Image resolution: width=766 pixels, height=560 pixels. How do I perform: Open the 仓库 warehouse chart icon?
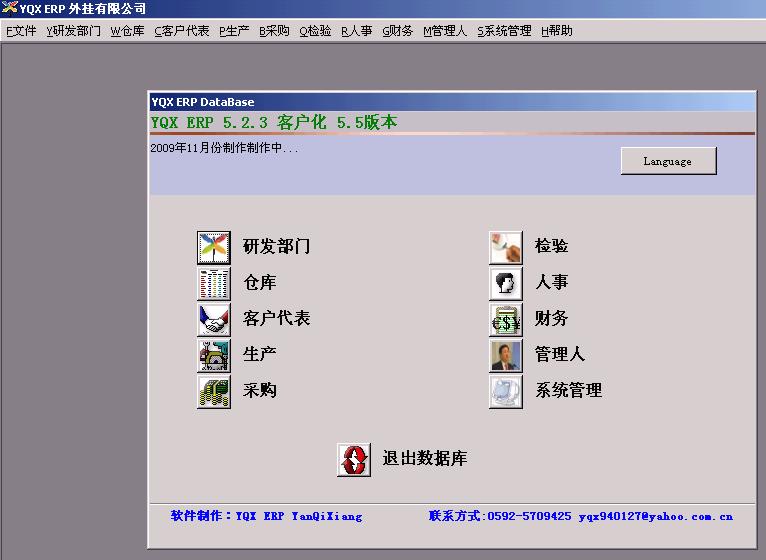click(x=213, y=283)
